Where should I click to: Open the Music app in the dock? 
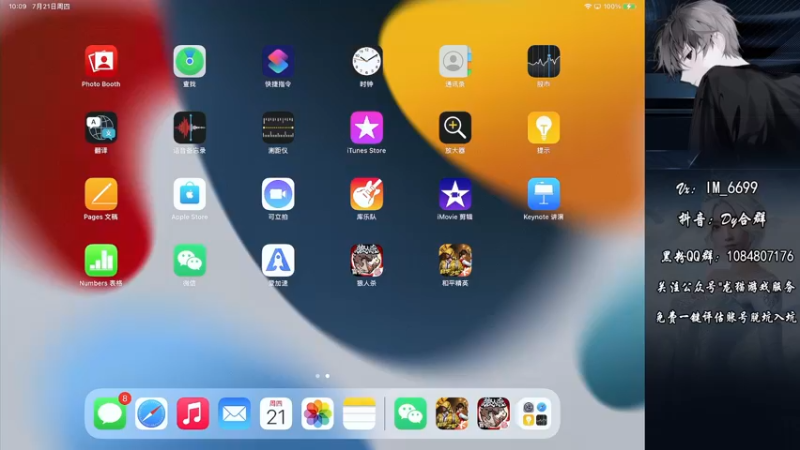point(193,413)
